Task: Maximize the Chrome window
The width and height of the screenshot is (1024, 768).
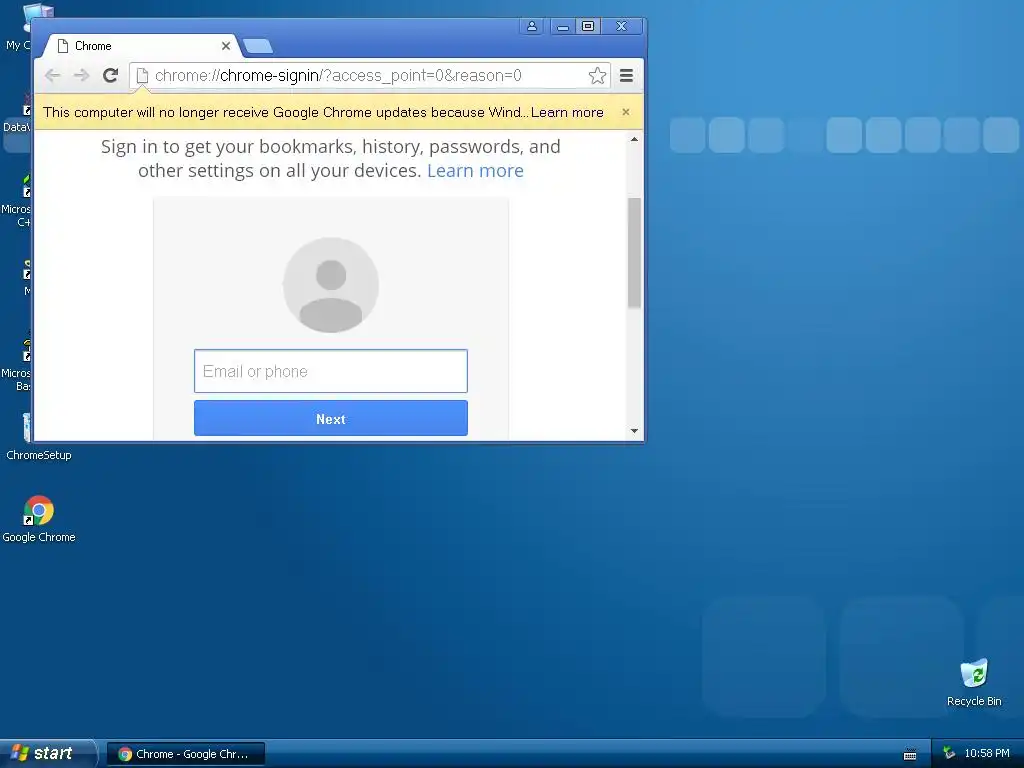Action: [x=588, y=26]
